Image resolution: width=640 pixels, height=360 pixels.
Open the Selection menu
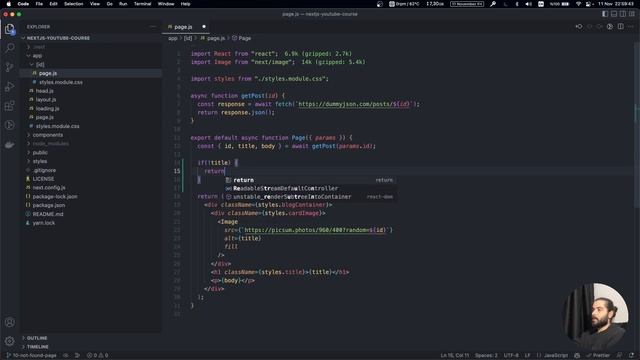[73, 4]
